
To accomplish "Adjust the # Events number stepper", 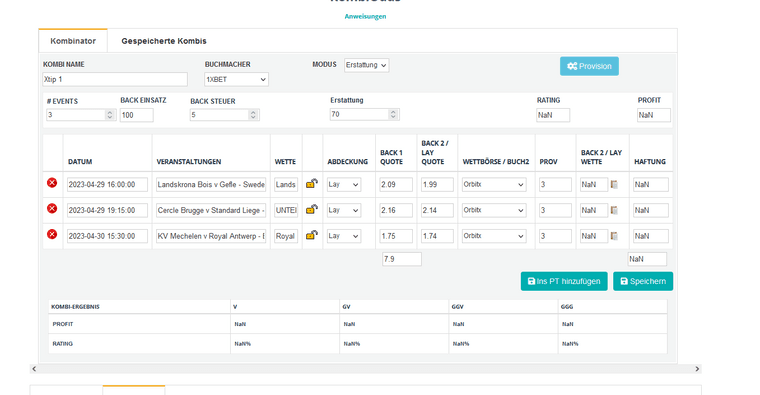I will [110, 115].
